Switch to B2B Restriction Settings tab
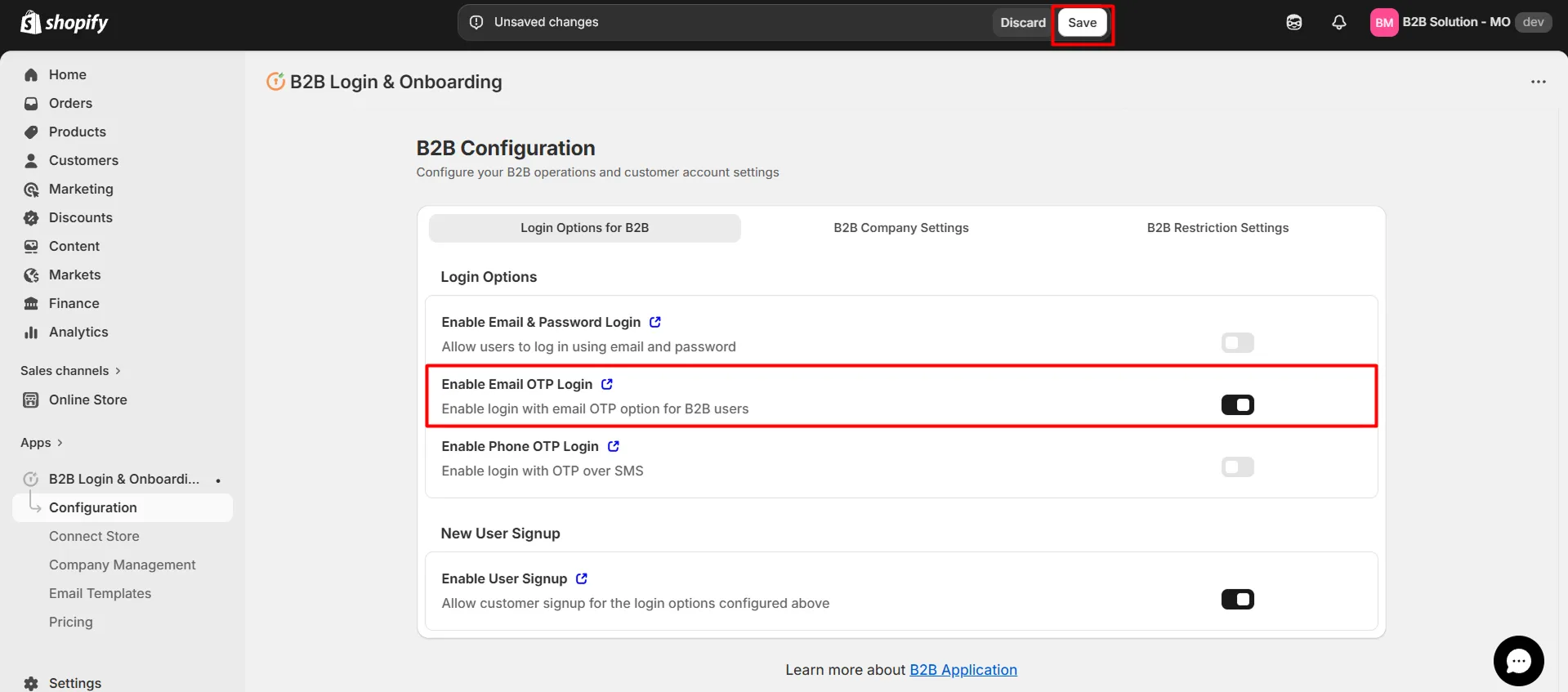 tap(1217, 228)
